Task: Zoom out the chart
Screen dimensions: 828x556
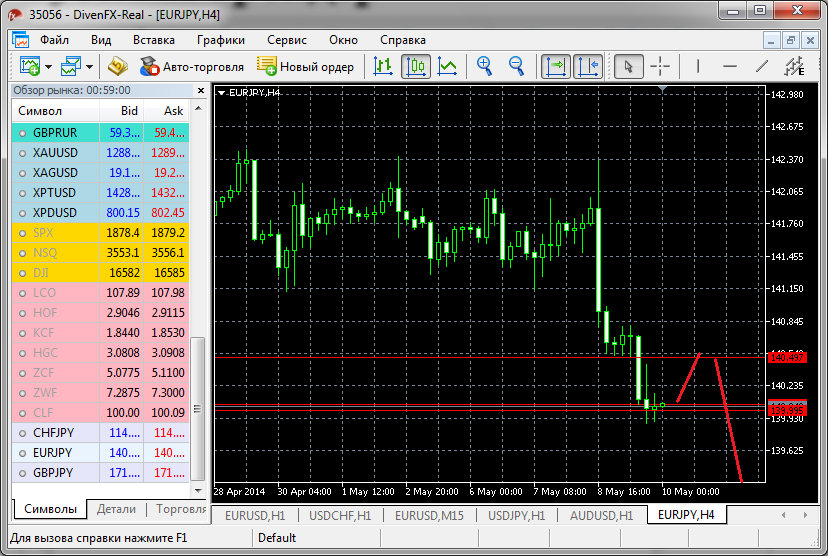Action: [x=516, y=67]
